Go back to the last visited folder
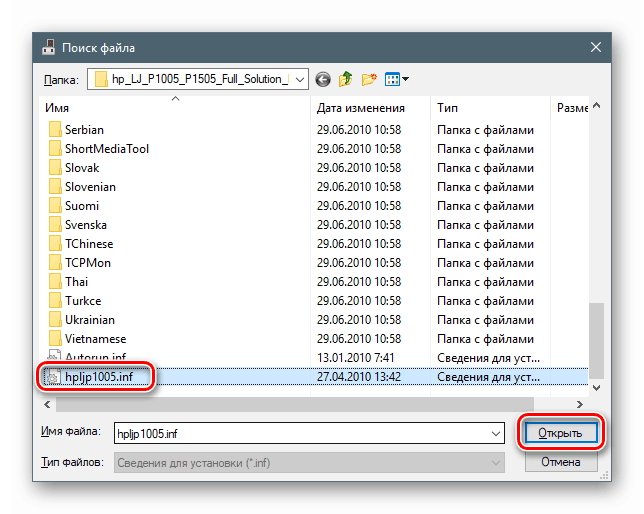The image size is (644, 514). [x=323, y=79]
